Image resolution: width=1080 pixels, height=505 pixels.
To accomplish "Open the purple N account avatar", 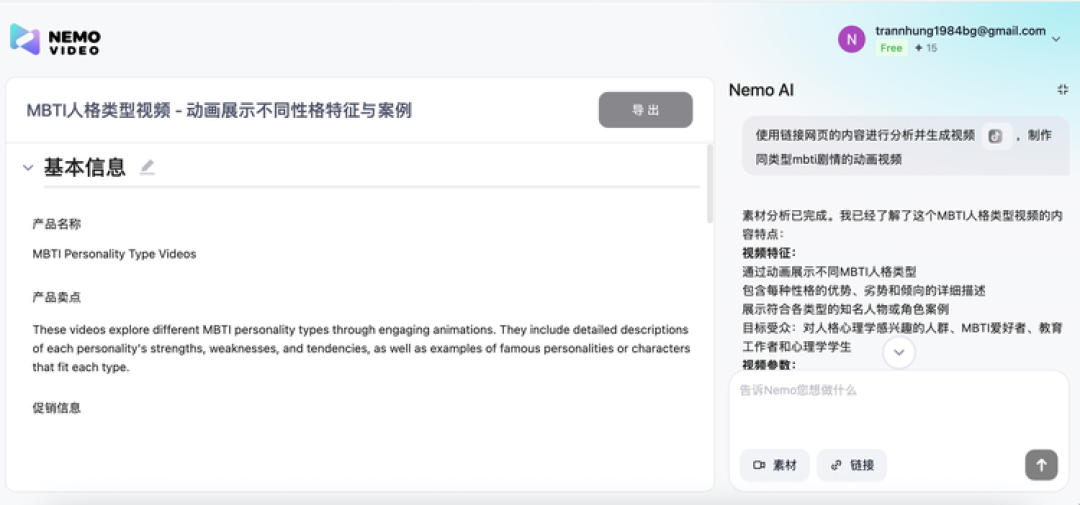I will [x=851, y=39].
